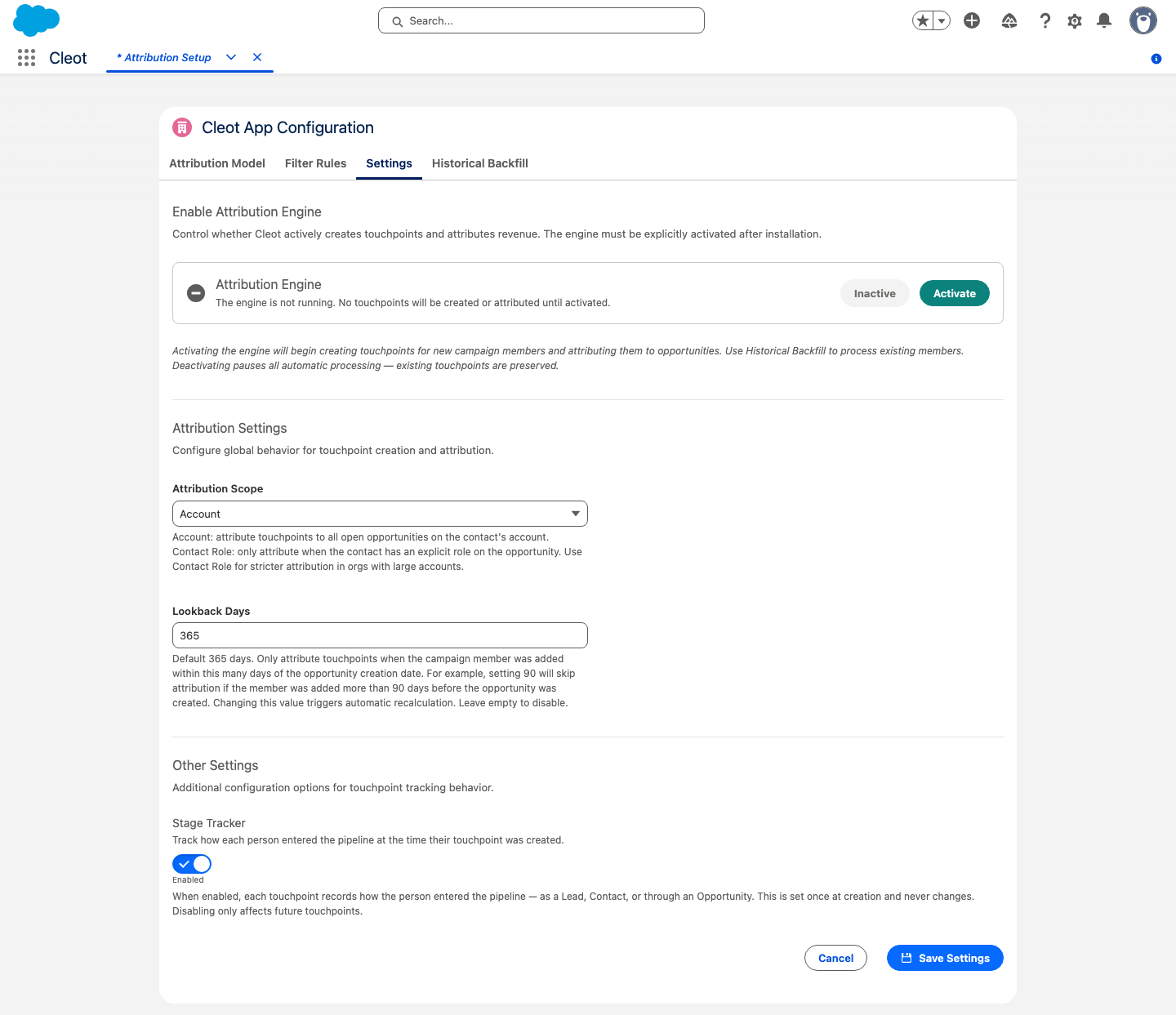Click the blue info icon at right
The height and width of the screenshot is (1015, 1176).
coord(1156,59)
